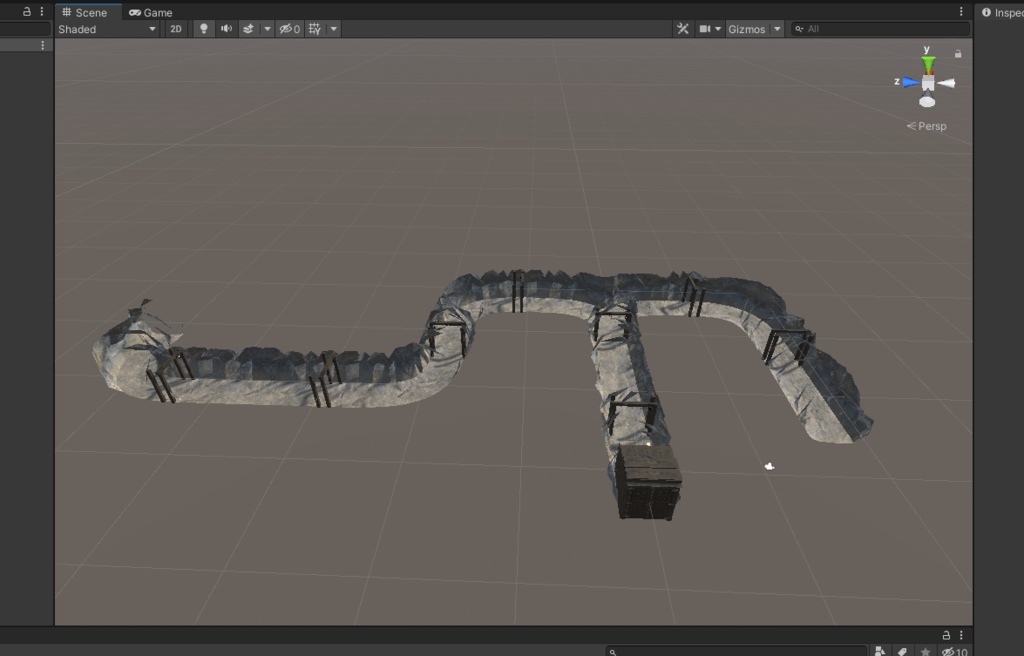The height and width of the screenshot is (656, 1024).
Task: Toggle the Persp perspective view
Action: (929, 126)
